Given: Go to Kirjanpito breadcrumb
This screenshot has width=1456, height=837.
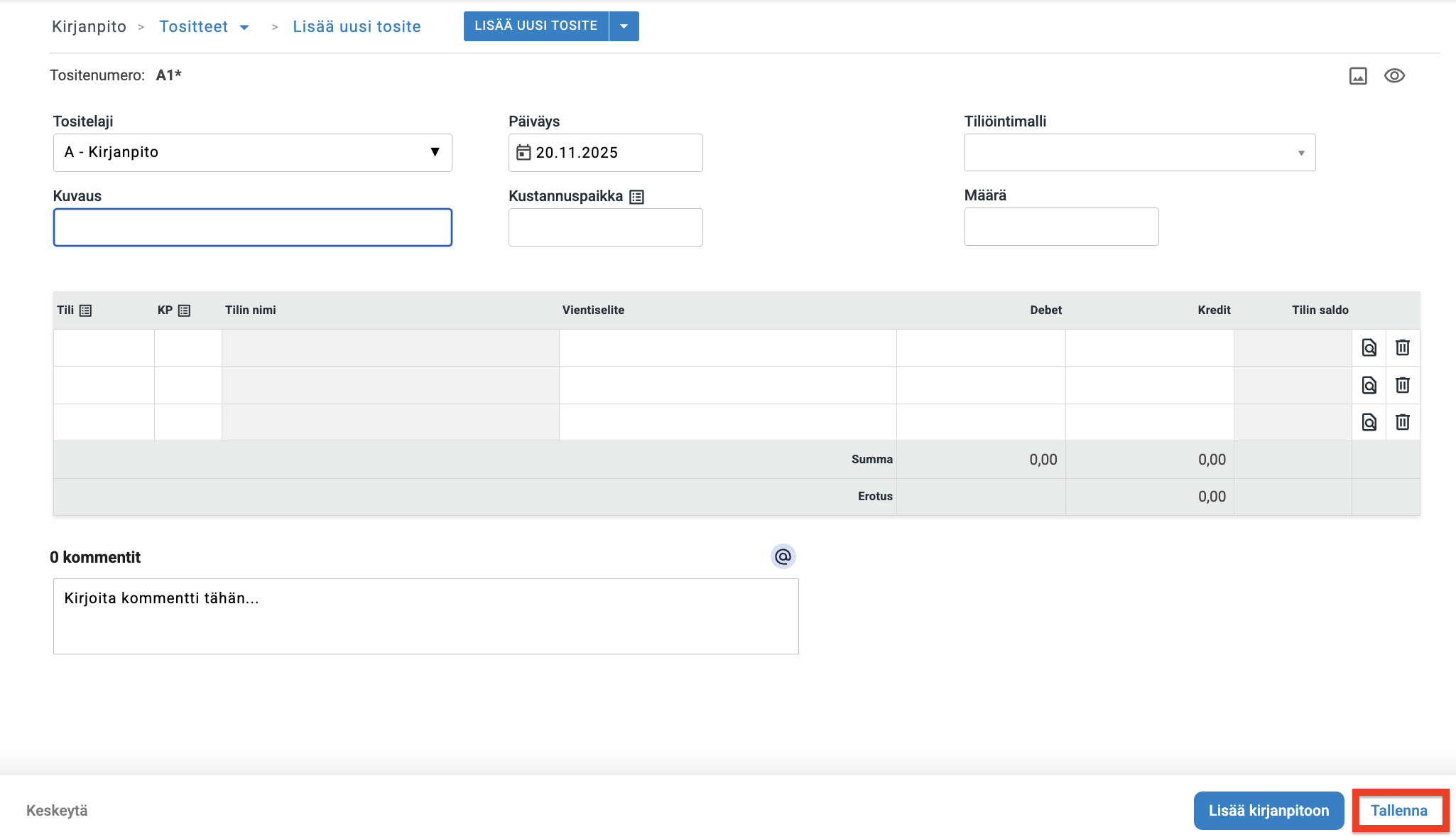Looking at the screenshot, I should pyautogui.click(x=89, y=27).
